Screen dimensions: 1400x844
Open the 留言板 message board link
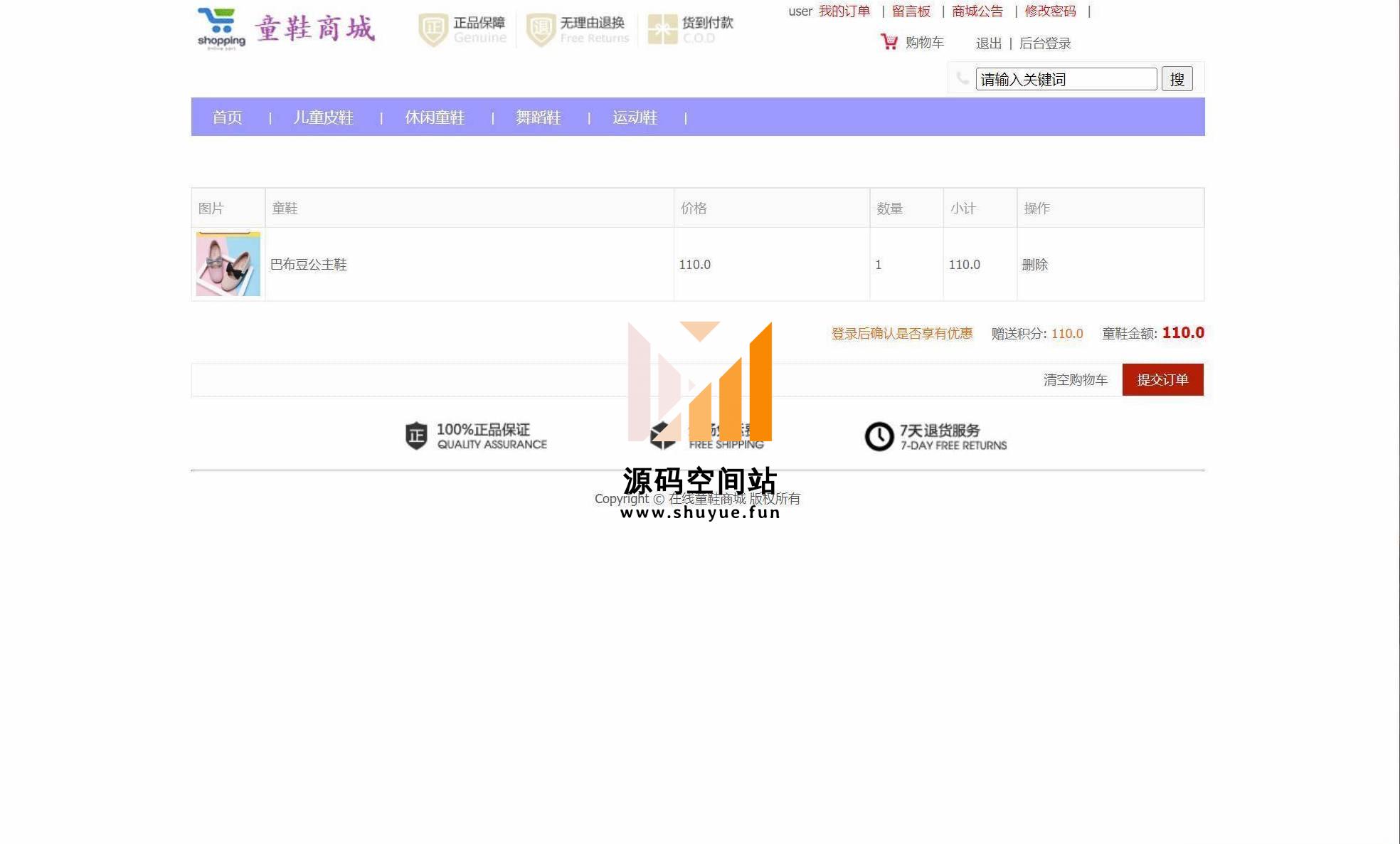[911, 11]
